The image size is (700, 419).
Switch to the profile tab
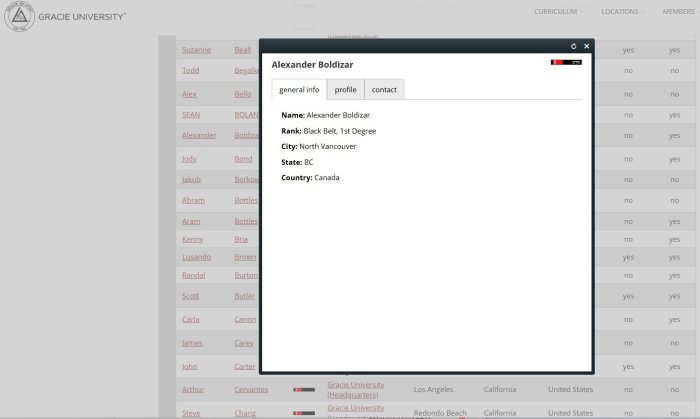[346, 89]
